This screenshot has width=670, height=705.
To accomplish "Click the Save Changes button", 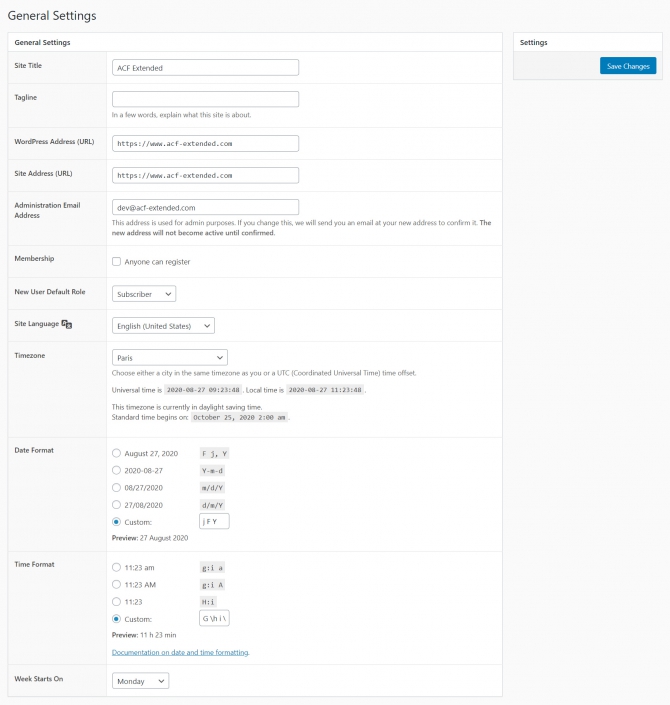I will 628,66.
